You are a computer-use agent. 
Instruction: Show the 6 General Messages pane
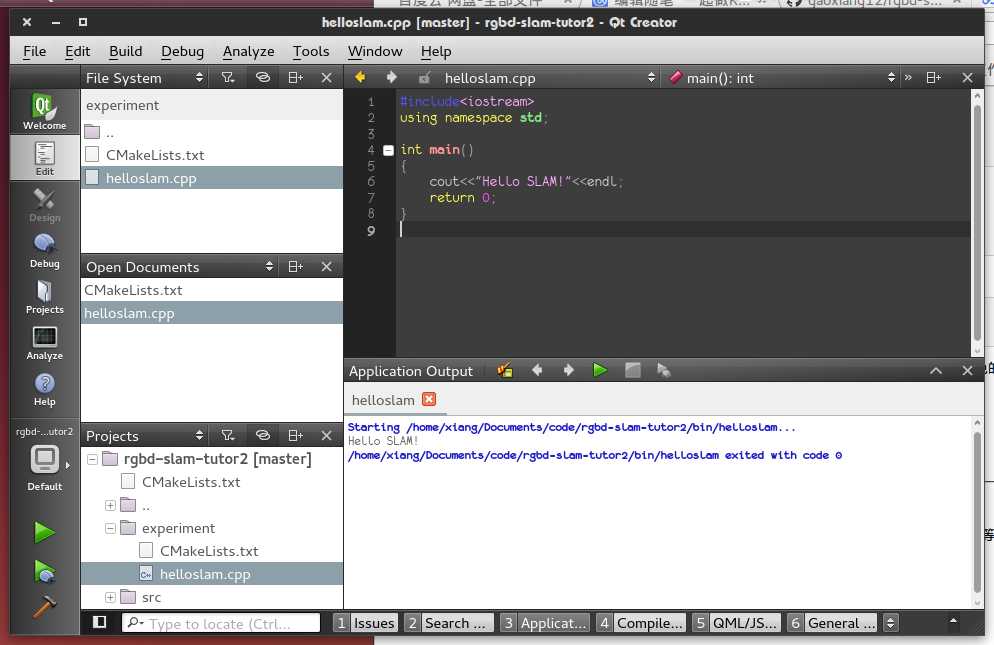[833, 623]
